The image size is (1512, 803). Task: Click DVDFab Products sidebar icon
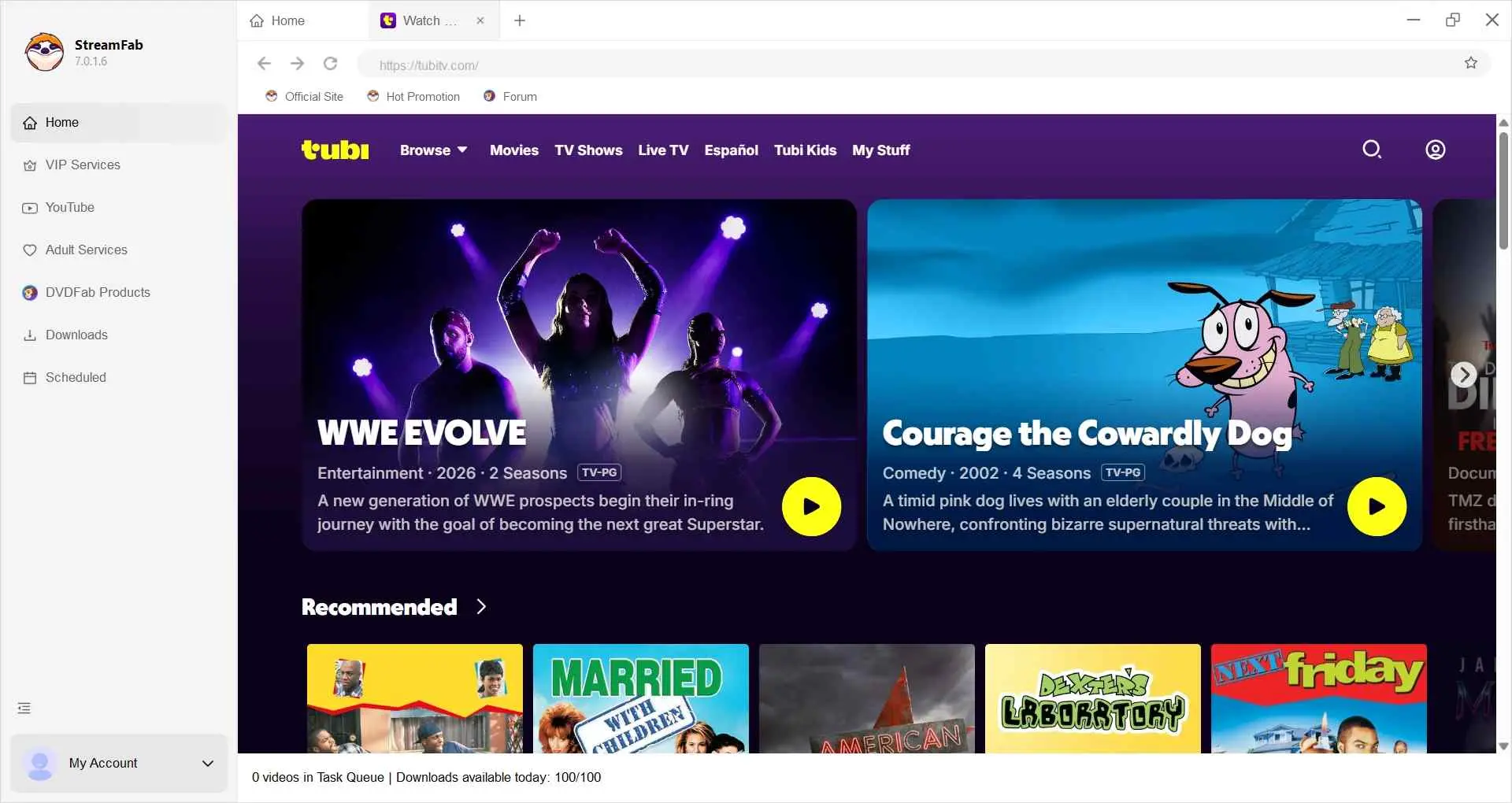coord(30,293)
